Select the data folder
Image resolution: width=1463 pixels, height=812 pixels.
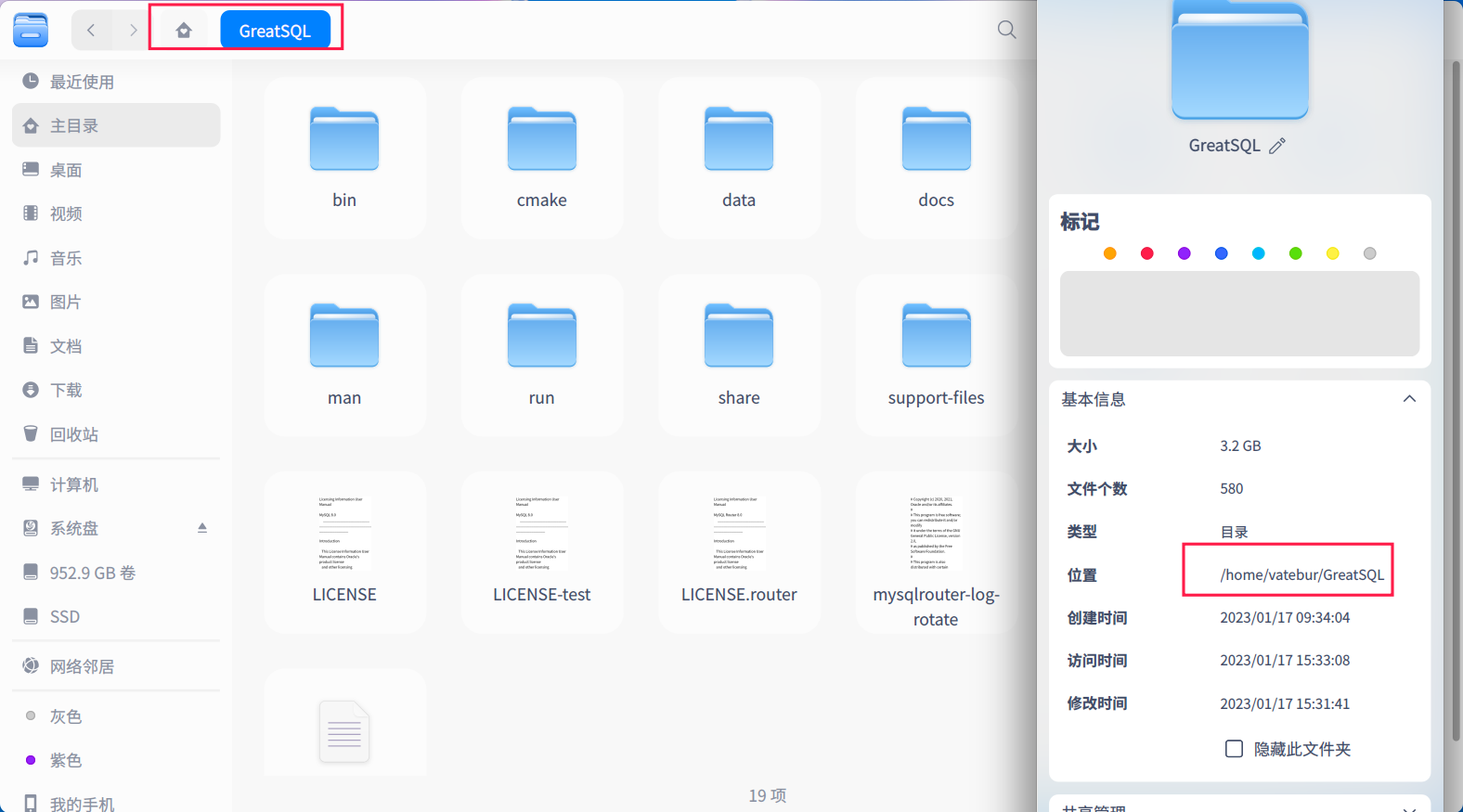739,158
